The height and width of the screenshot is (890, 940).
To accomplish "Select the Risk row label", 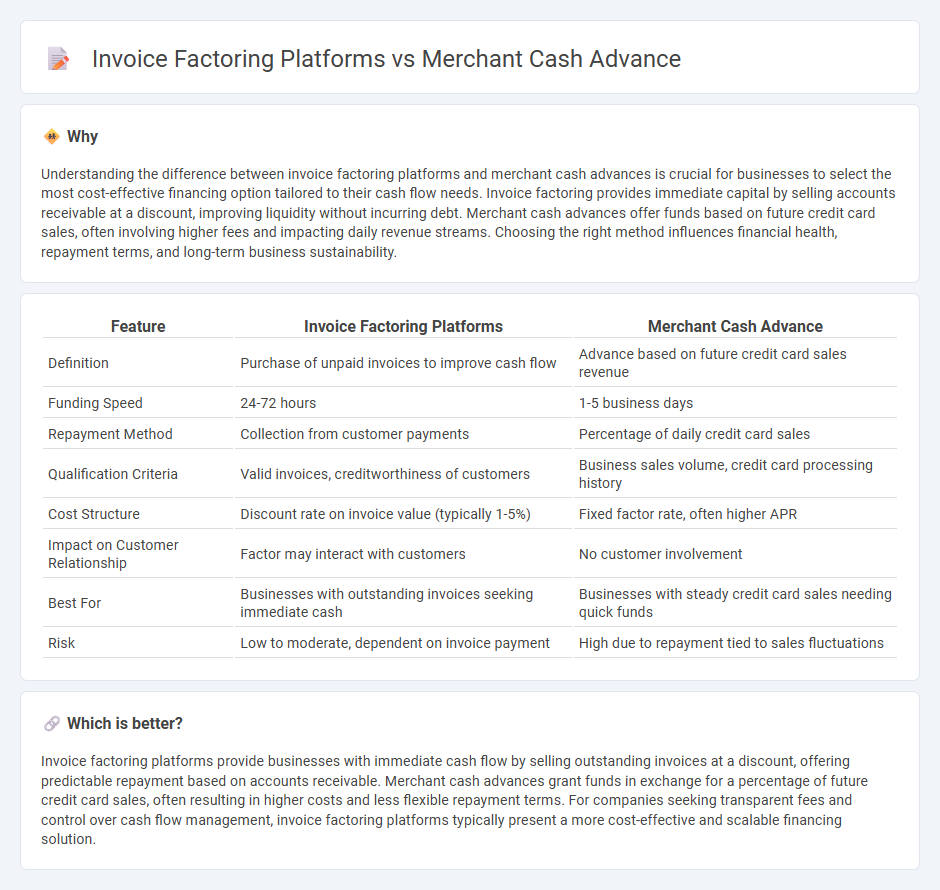I will click(x=61, y=643).
